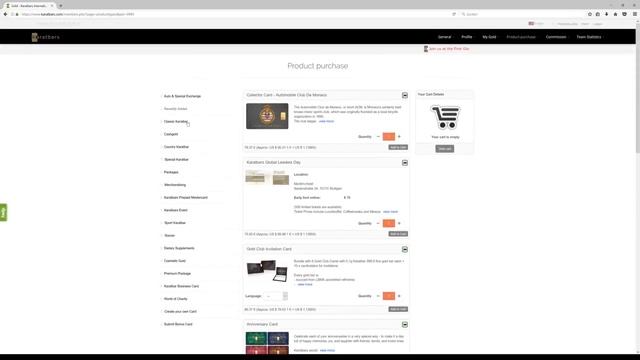Collapse the Karatbars Global Leaders Day panel
Screen dimensions: 640x360
404,163
